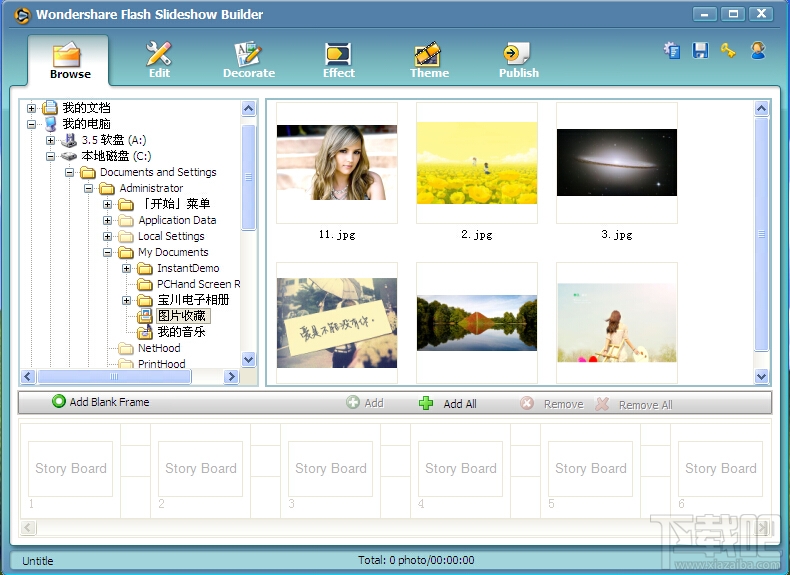Select the NetHood folder
Screen dimensions: 790x575
pos(159,348)
